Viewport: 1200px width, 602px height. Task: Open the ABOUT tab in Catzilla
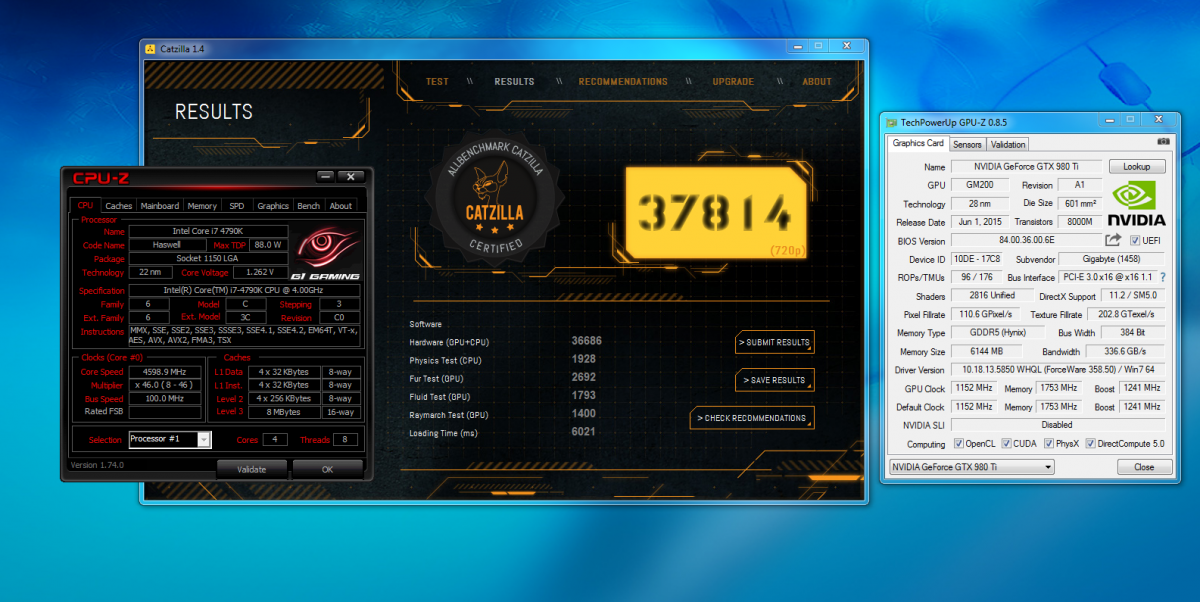click(x=817, y=82)
